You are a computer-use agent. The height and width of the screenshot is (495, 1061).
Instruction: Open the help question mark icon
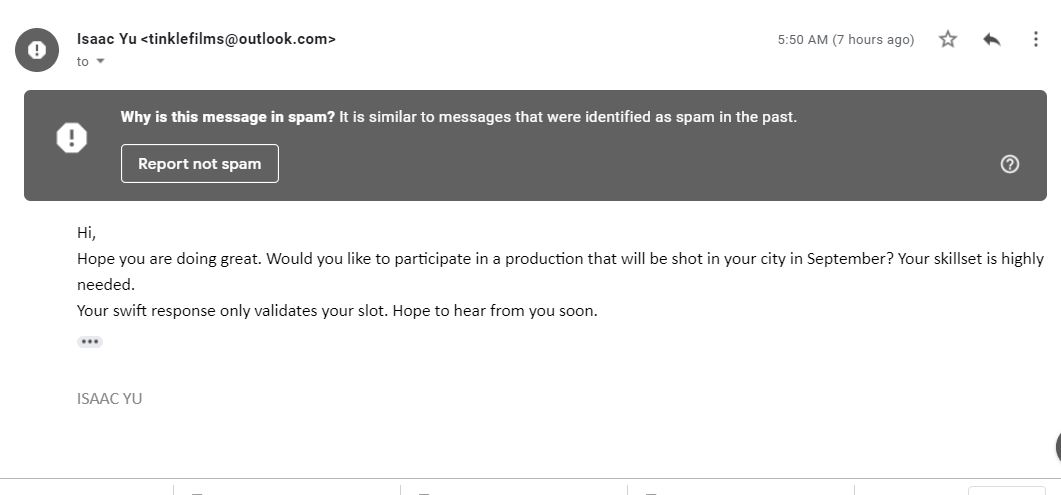pos(1009,164)
